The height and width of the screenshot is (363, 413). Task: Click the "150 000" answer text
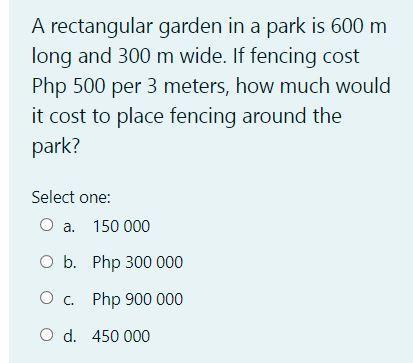coord(121,226)
